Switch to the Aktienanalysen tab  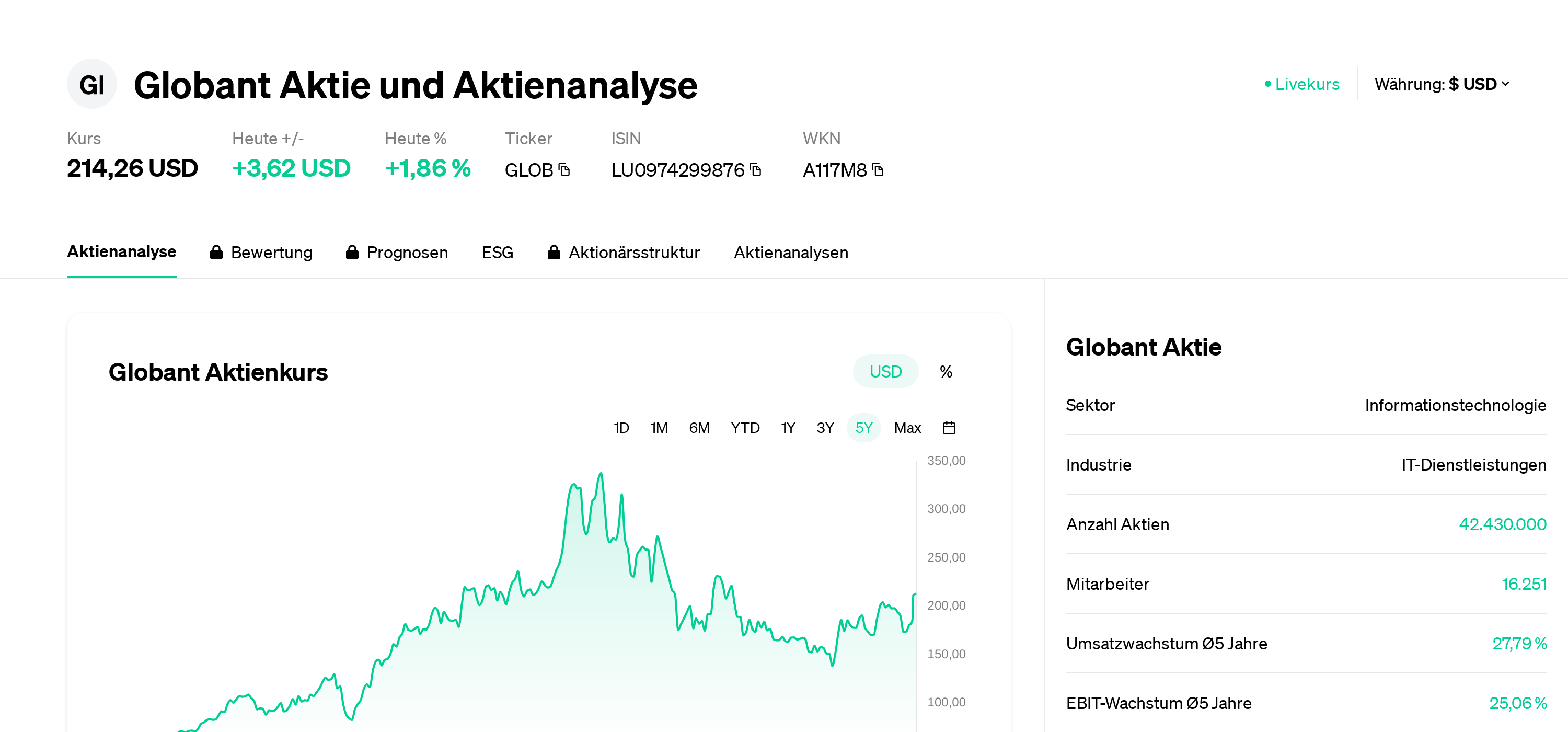point(790,252)
